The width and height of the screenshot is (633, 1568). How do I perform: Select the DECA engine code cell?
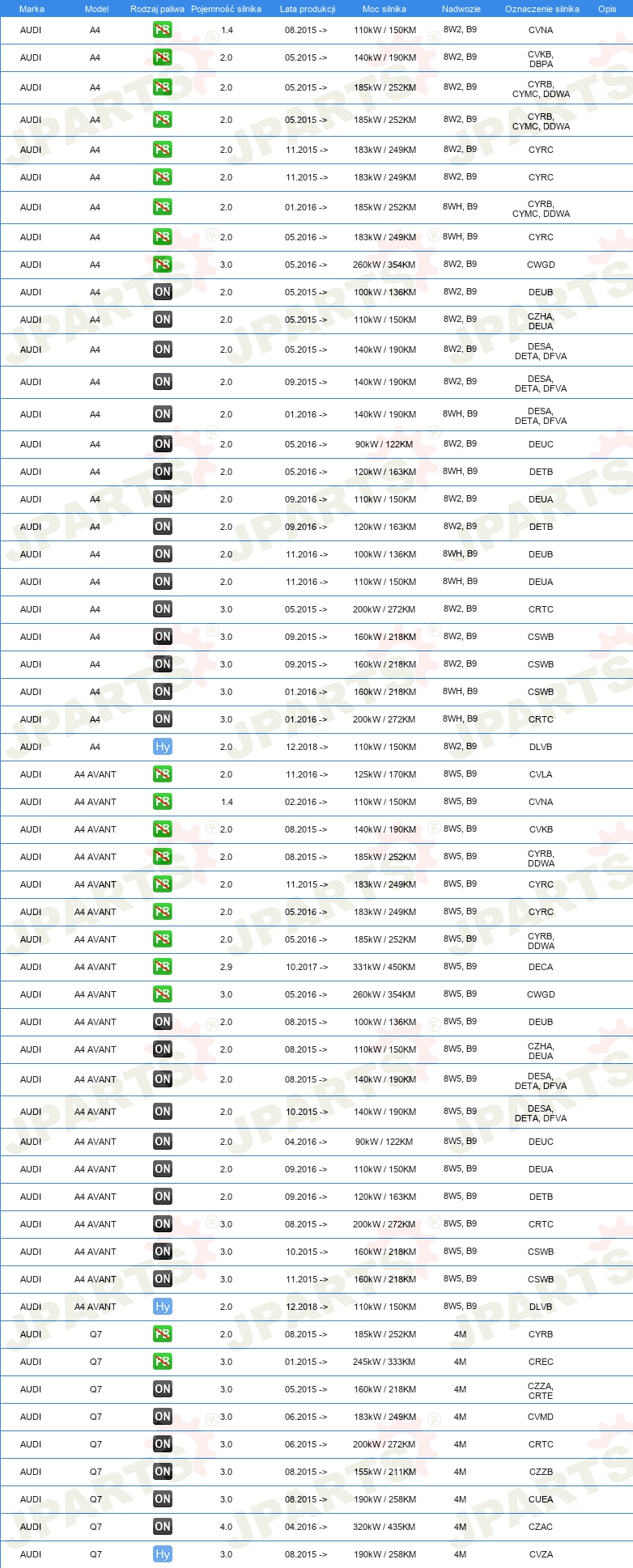(x=541, y=967)
